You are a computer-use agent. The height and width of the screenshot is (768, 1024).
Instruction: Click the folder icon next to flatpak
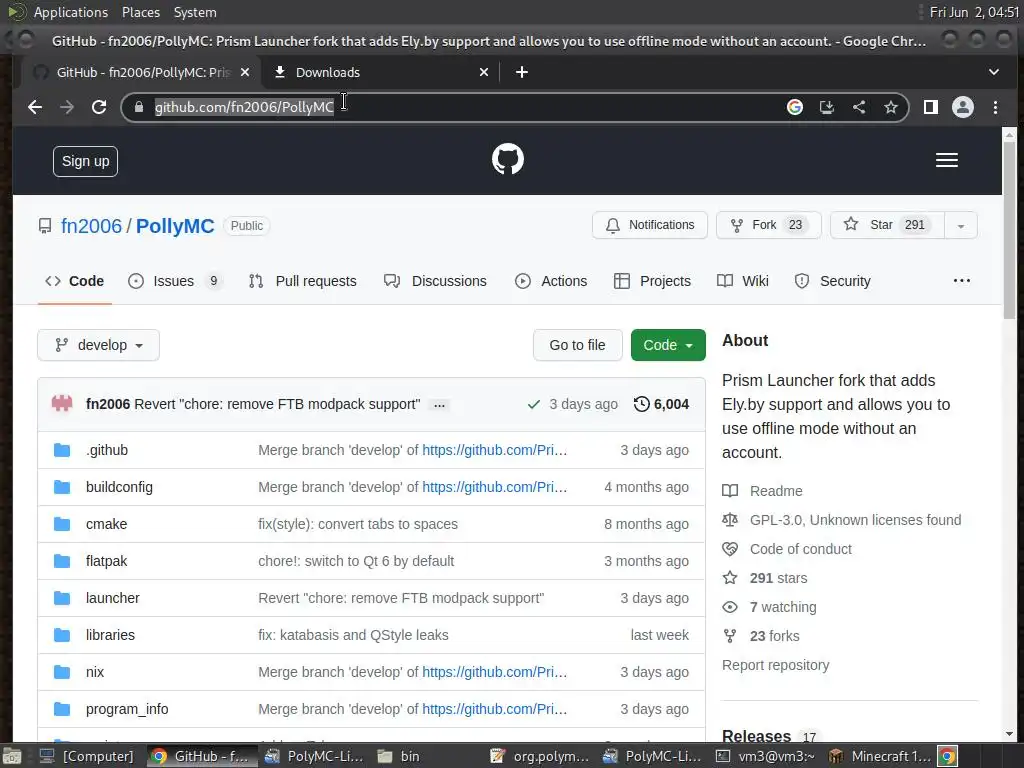click(62, 561)
